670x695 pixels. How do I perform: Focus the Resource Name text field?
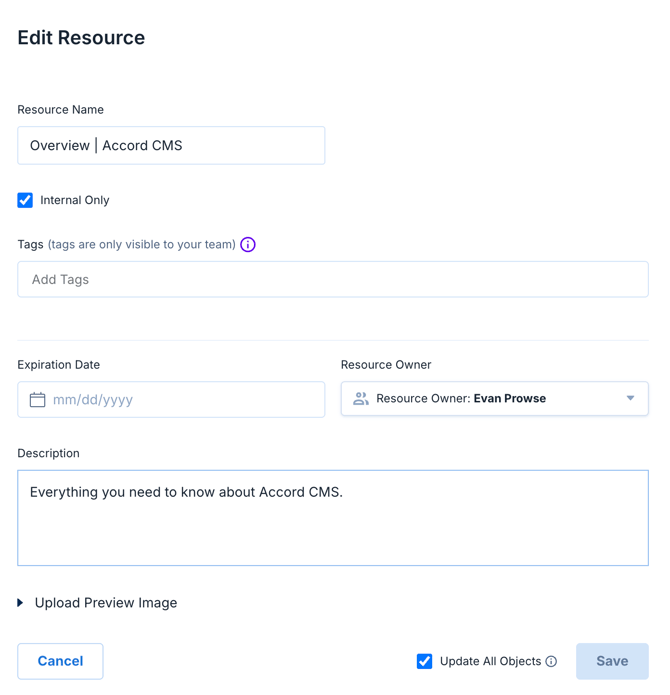pos(171,146)
